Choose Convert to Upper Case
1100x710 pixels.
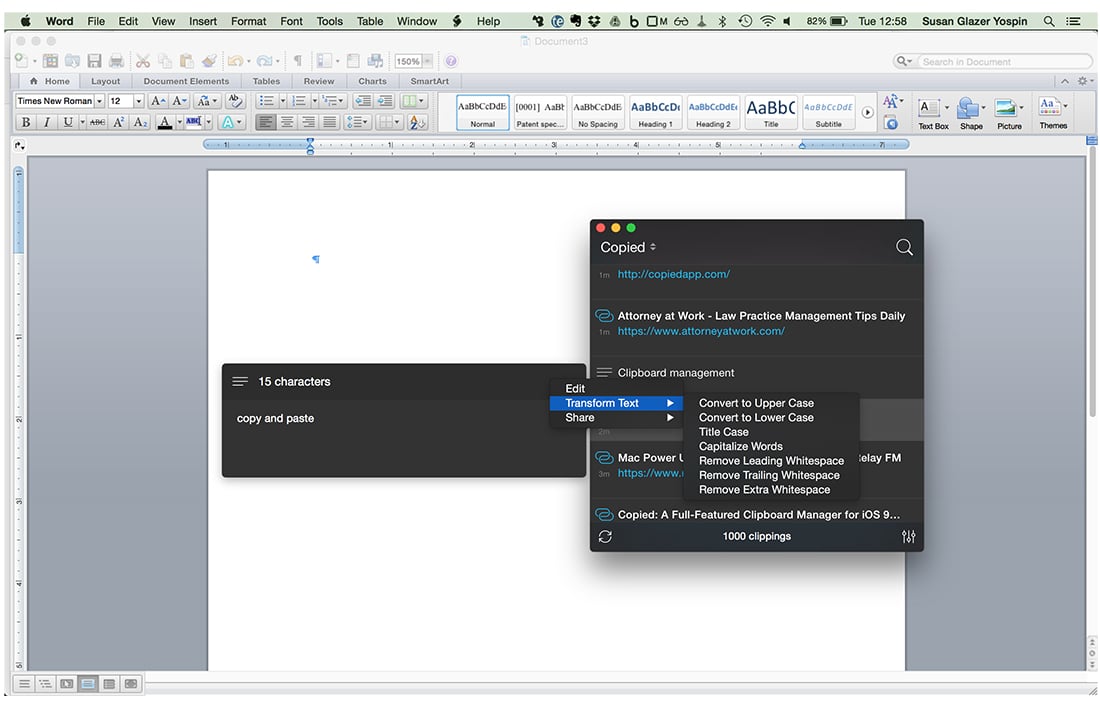tap(756, 403)
